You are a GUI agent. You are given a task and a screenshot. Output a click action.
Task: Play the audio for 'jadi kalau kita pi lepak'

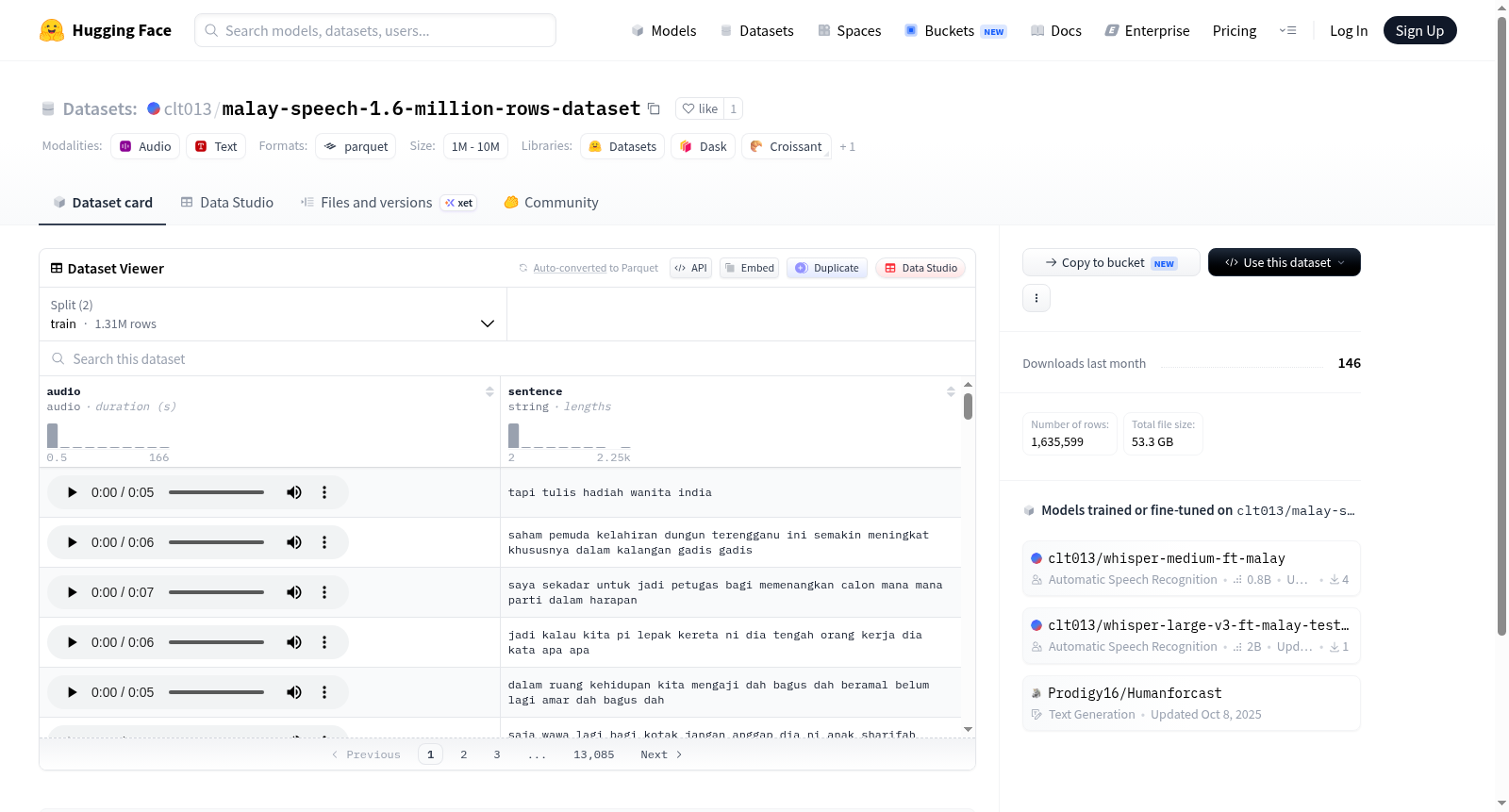[73, 642]
